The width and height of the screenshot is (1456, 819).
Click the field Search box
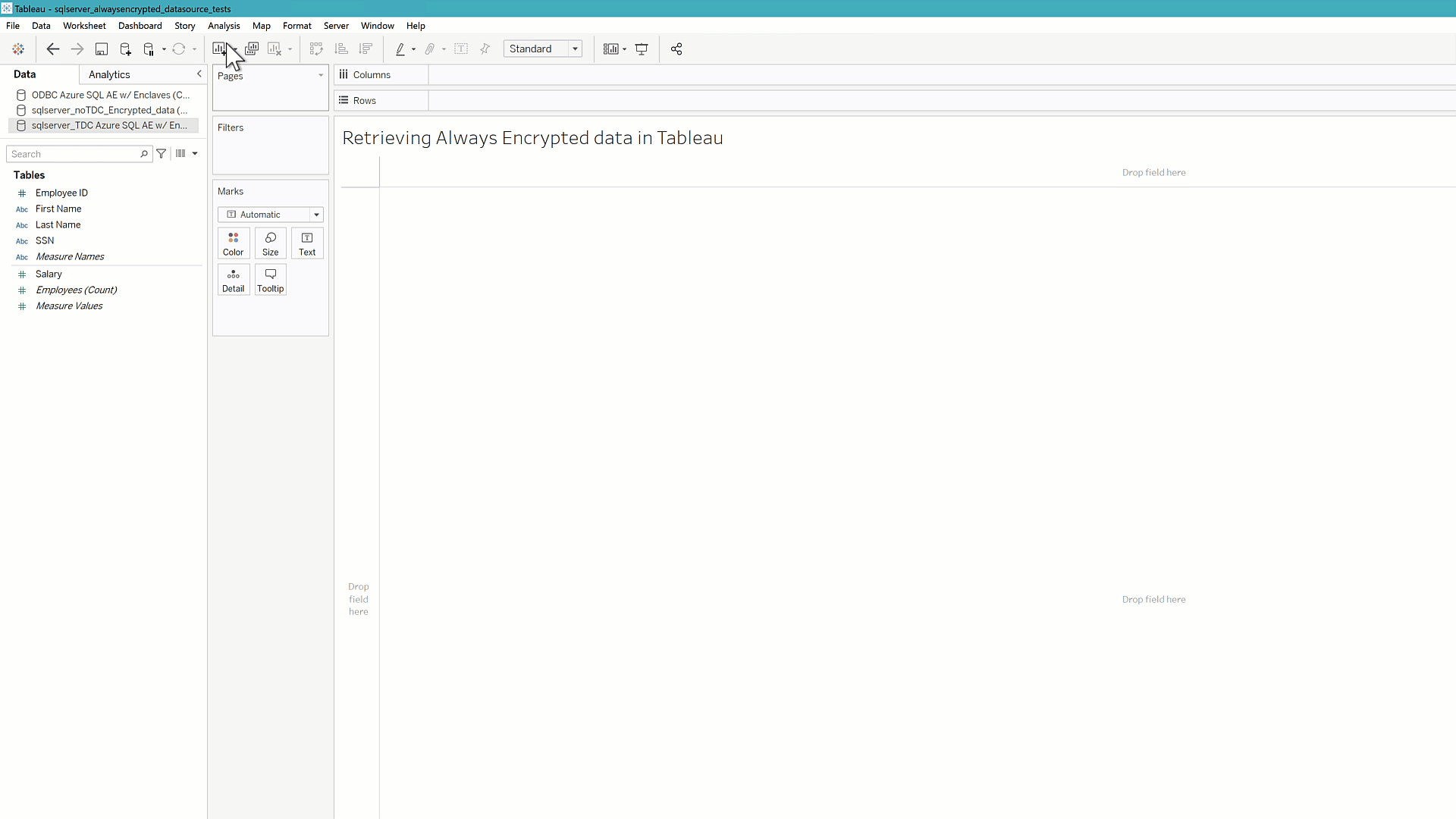tap(79, 154)
